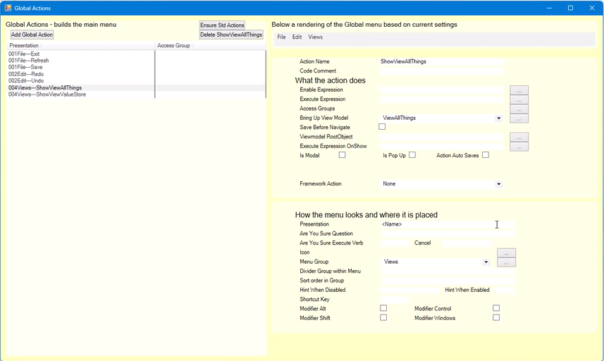Expand the Bring Up View Model dropdown

(498, 118)
